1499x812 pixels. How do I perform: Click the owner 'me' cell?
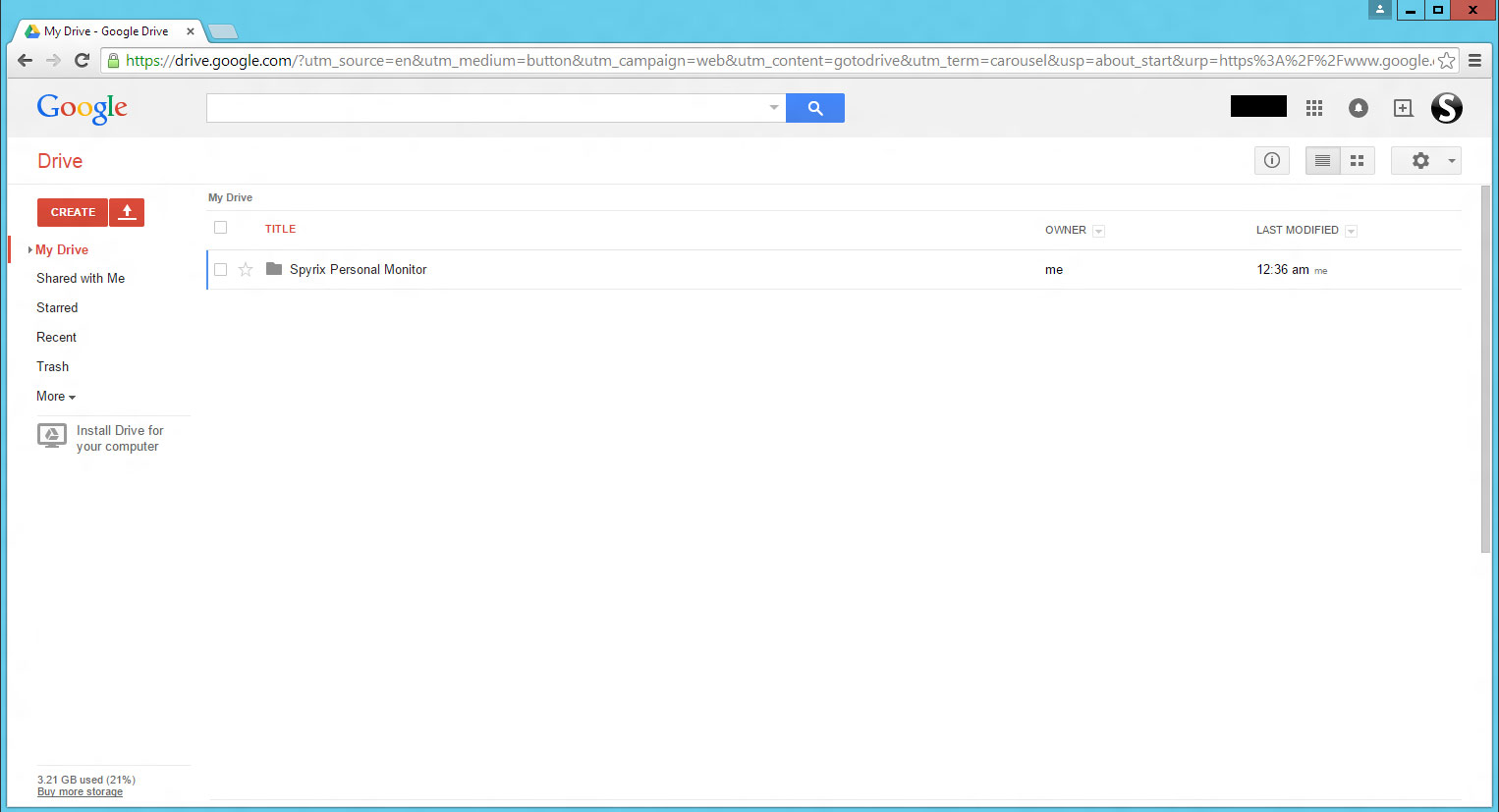point(1054,269)
